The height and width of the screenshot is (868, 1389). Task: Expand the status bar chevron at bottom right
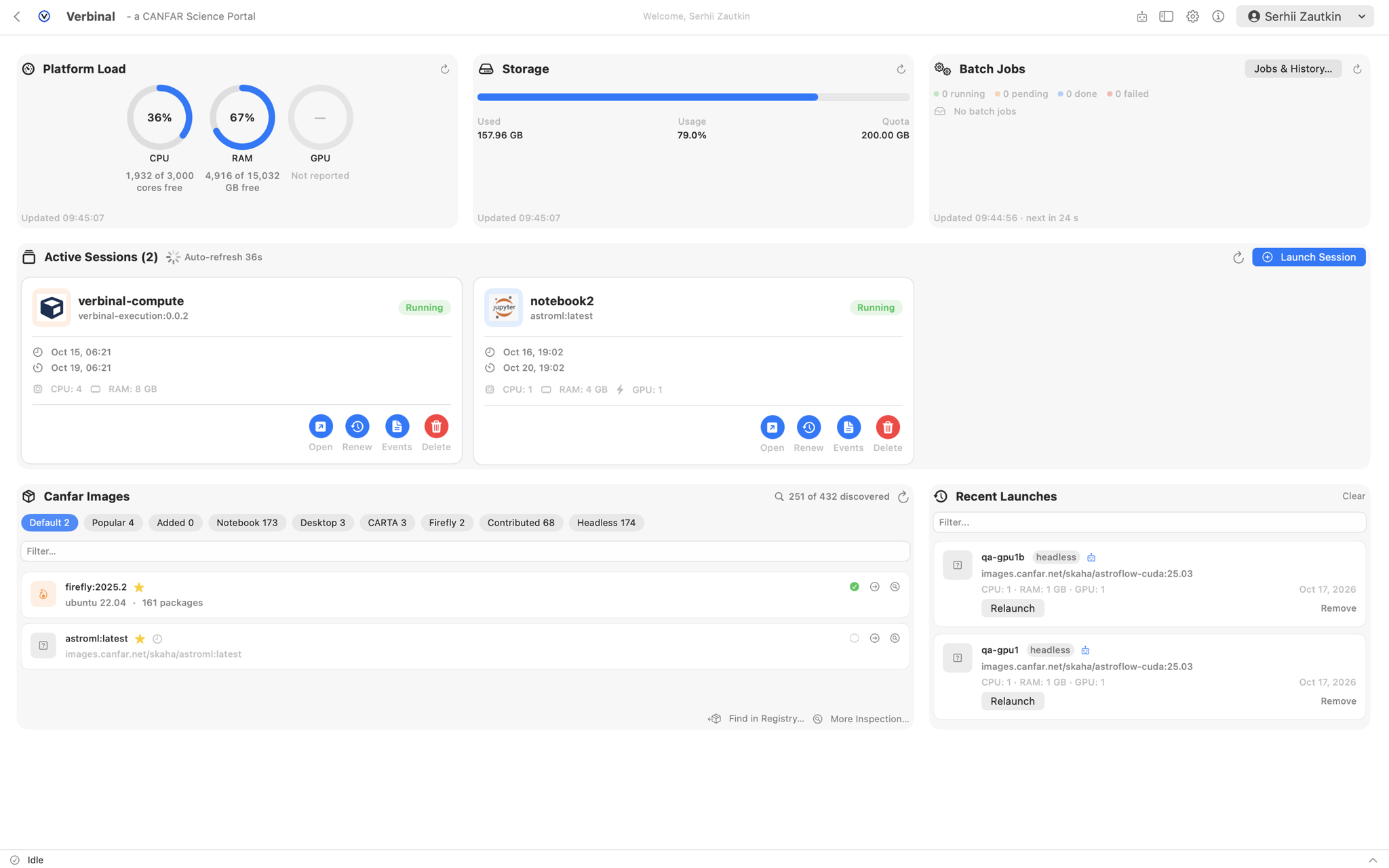click(x=1372, y=860)
